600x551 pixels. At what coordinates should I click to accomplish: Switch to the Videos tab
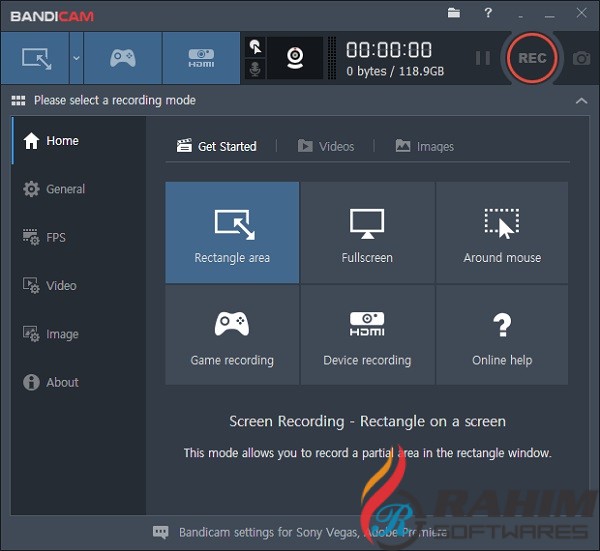tap(326, 146)
